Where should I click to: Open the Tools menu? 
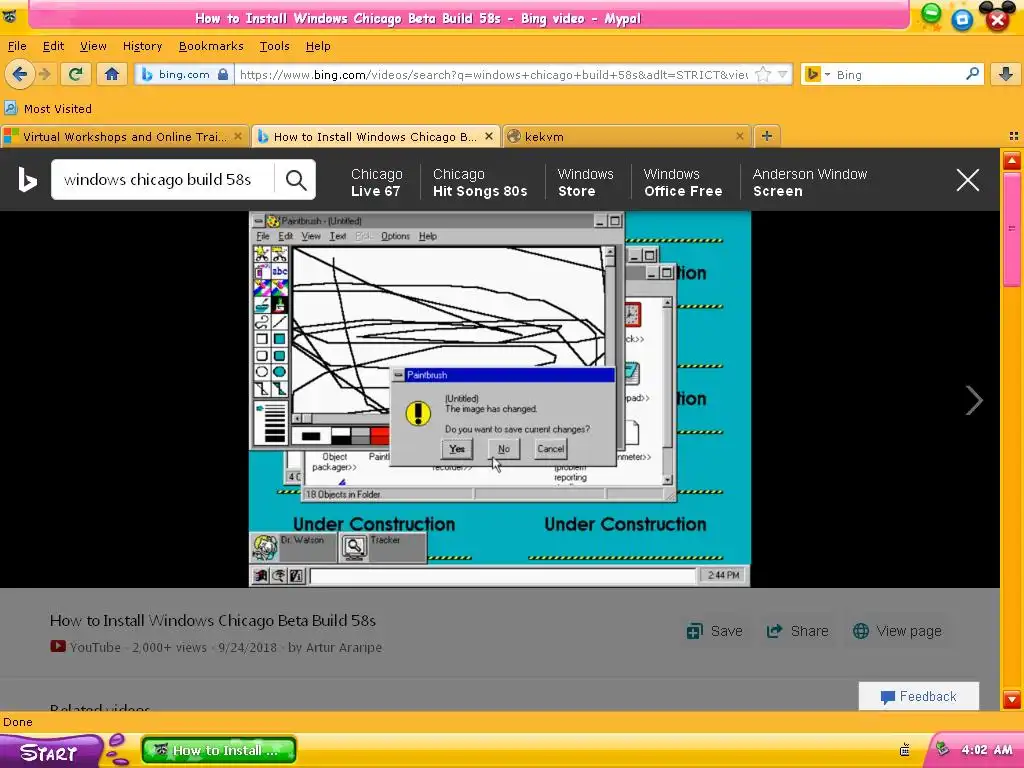point(274,46)
